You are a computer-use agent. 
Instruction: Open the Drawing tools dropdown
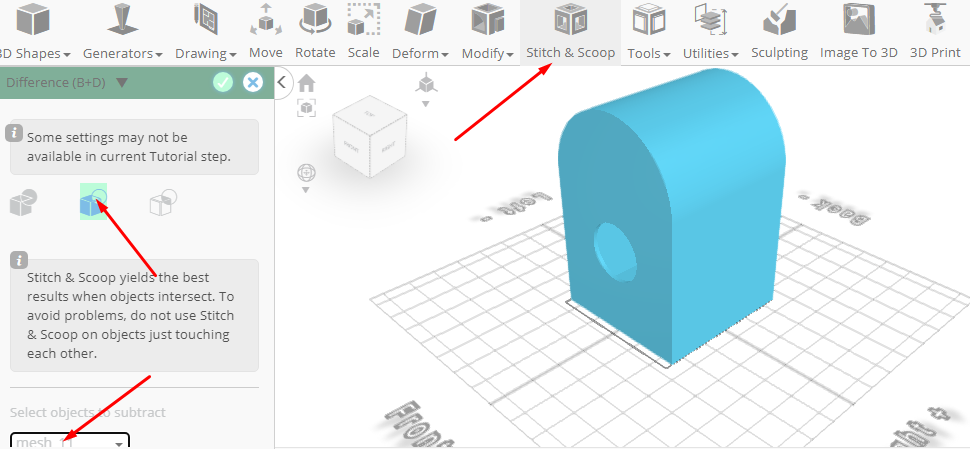click(x=205, y=31)
